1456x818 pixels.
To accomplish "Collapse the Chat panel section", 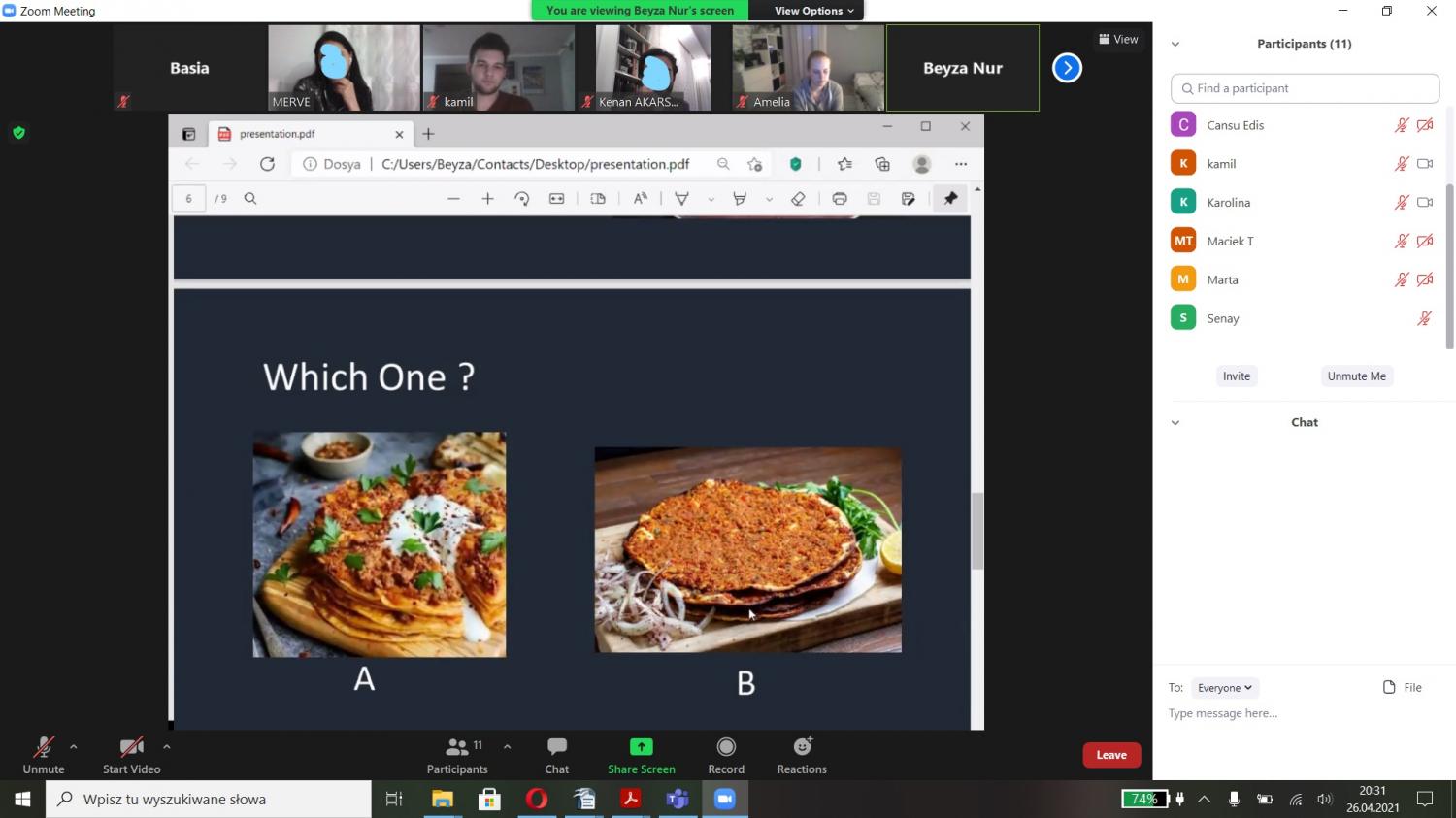I will (1175, 423).
